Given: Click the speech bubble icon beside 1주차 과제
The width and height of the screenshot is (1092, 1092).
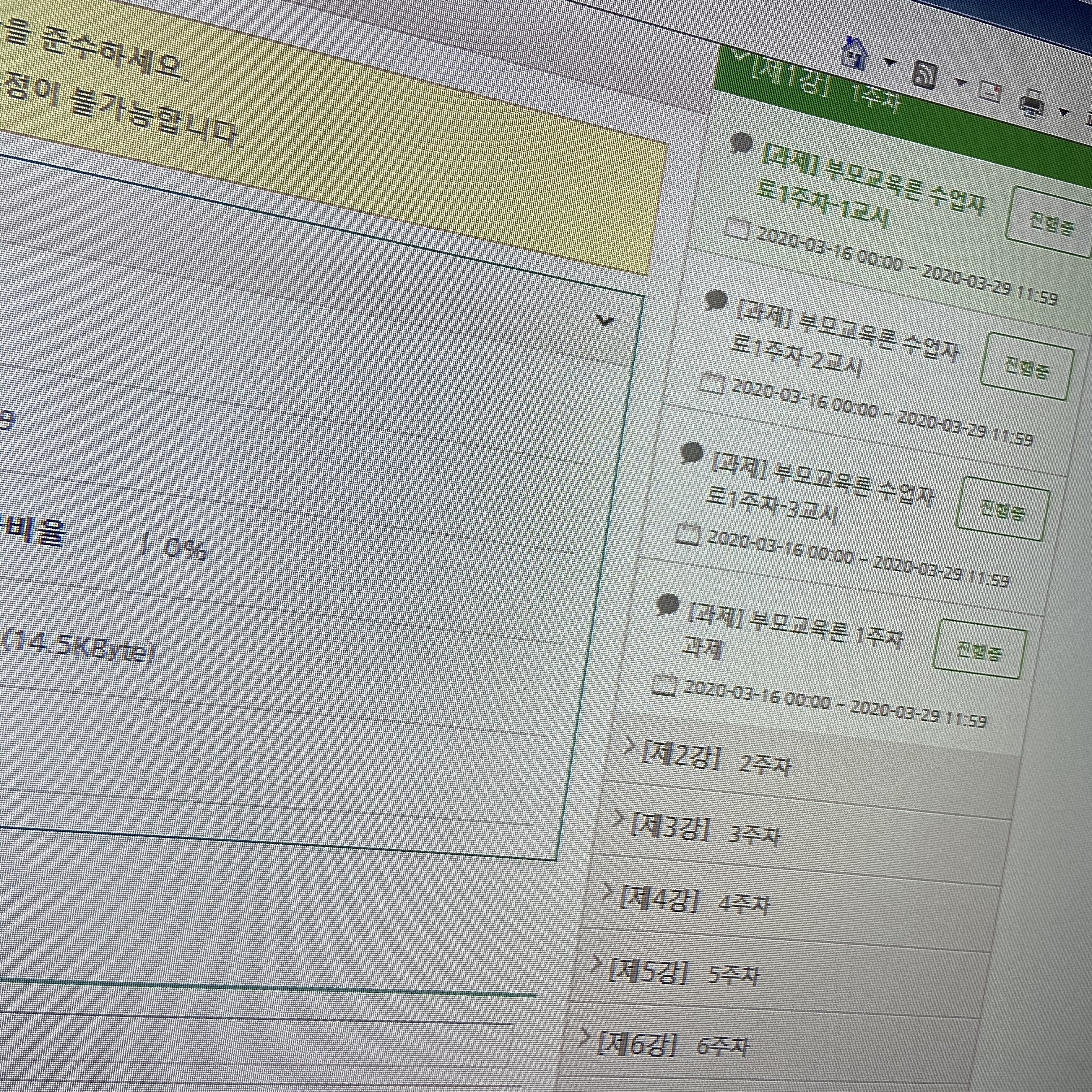Looking at the screenshot, I should (x=667, y=605).
